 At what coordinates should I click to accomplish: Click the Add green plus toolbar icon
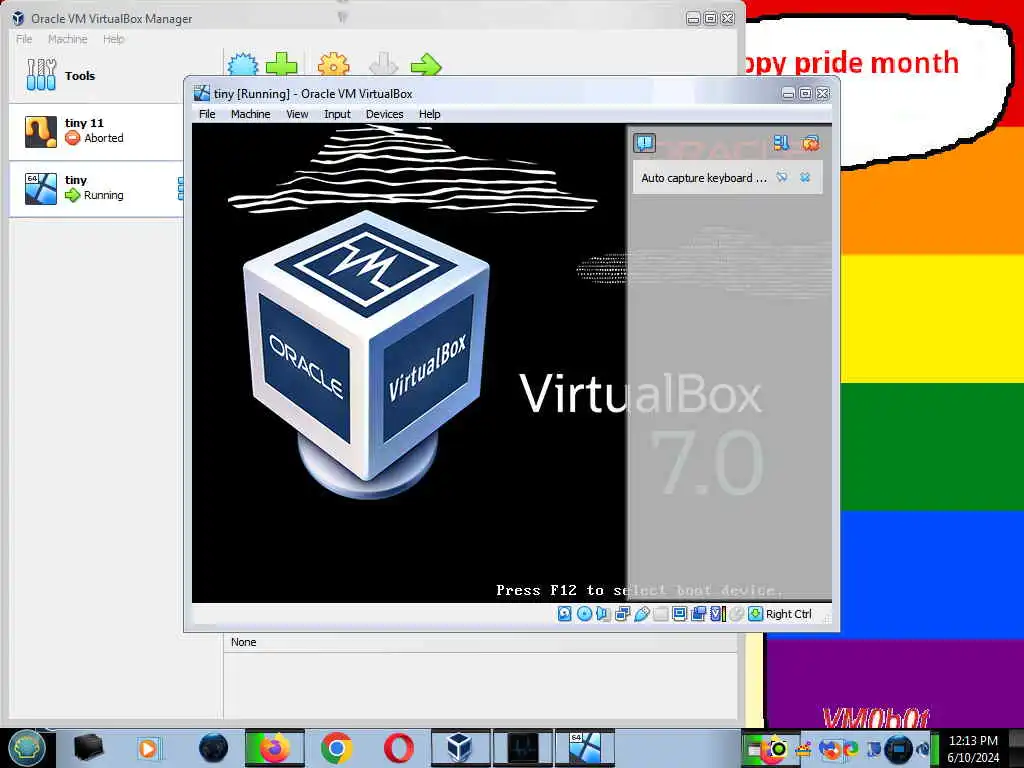click(x=281, y=65)
